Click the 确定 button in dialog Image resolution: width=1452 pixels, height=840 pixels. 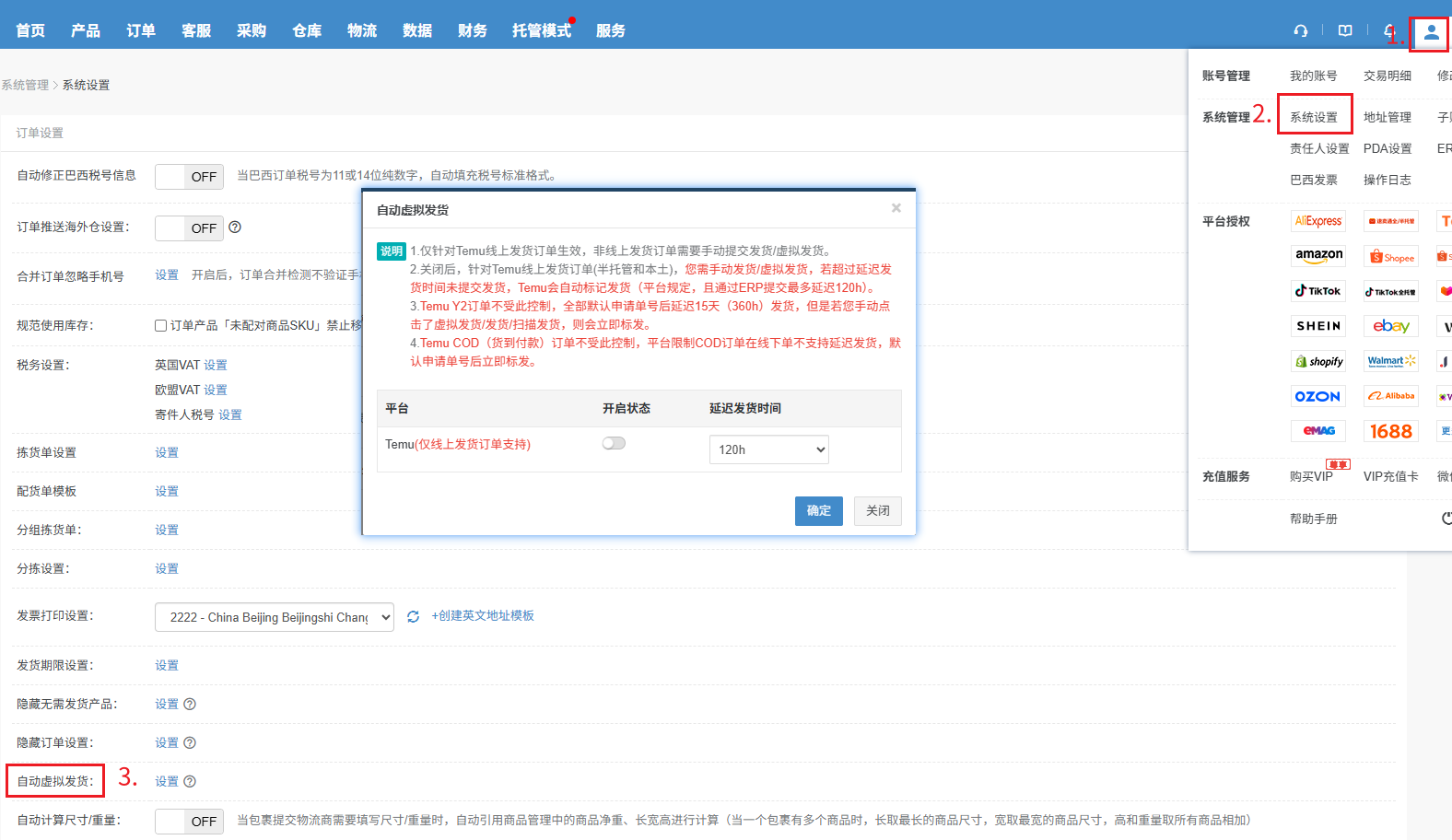pyautogui.click(x=818, y=510)
